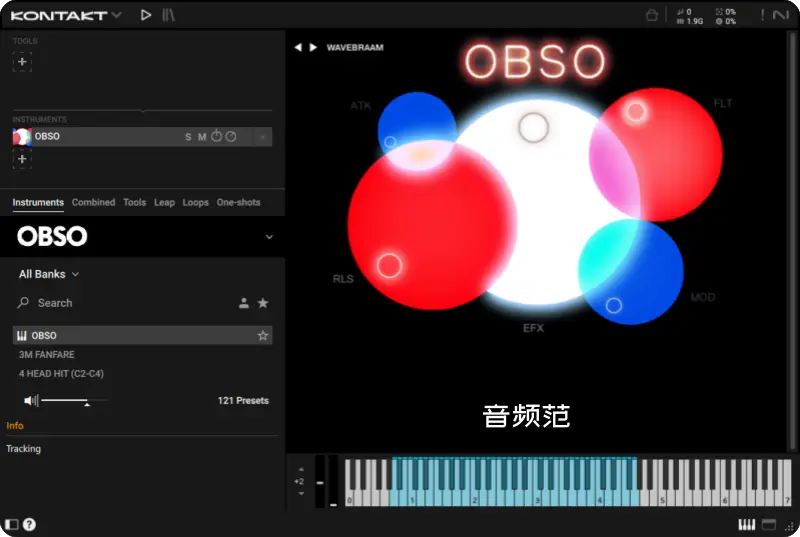Mute the OBSO instrument
This screenshot has height=537, width=800.
coord(202,137)
